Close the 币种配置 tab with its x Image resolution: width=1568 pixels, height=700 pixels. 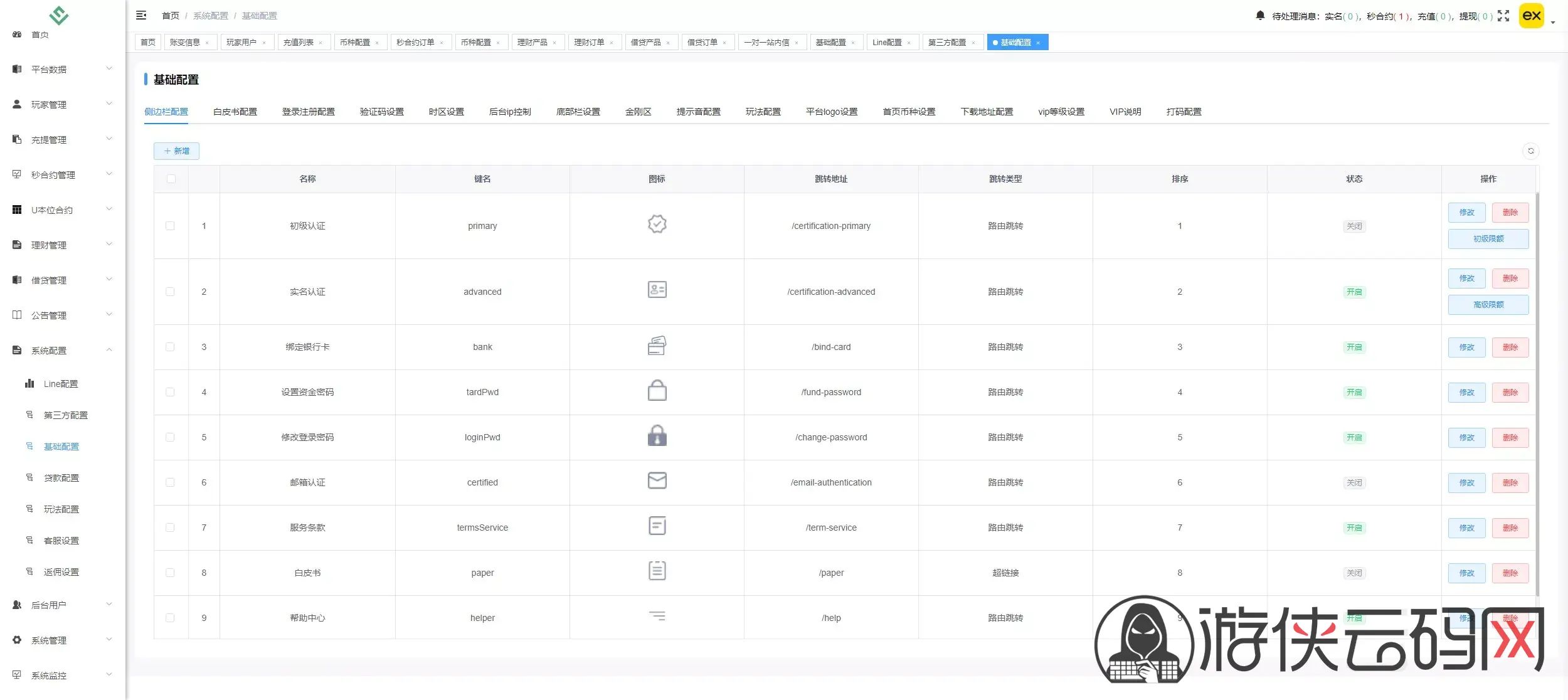tap(377, 43)
